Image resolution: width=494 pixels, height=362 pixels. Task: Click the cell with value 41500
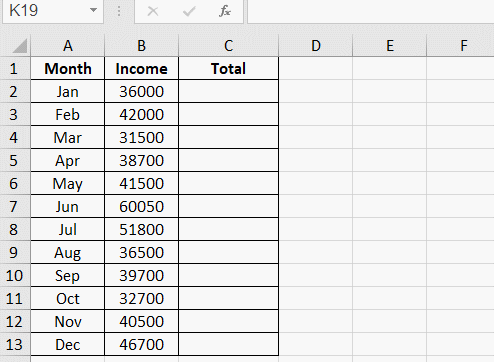tap(142, 184)
